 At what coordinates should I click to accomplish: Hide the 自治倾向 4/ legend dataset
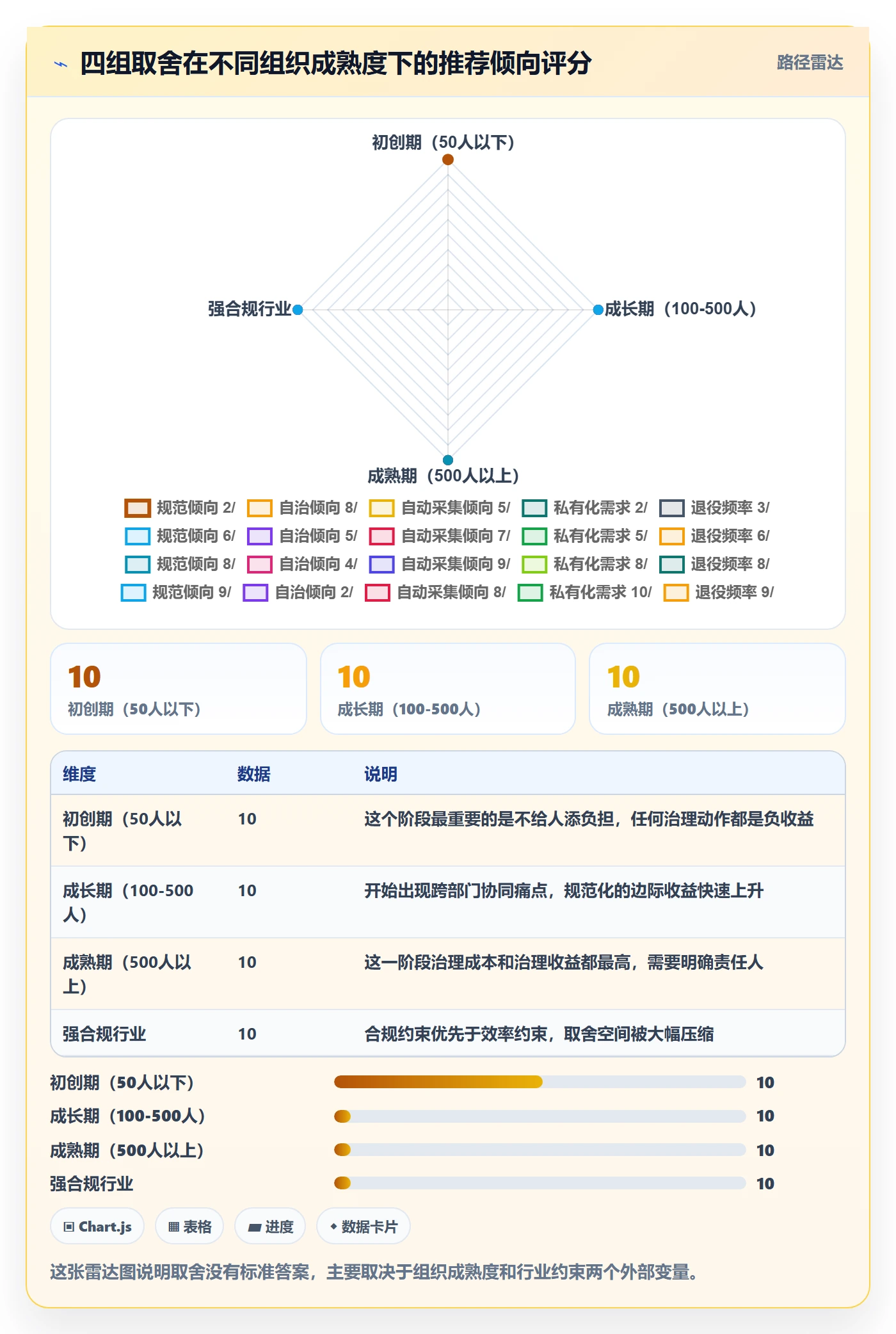[302, 564]
